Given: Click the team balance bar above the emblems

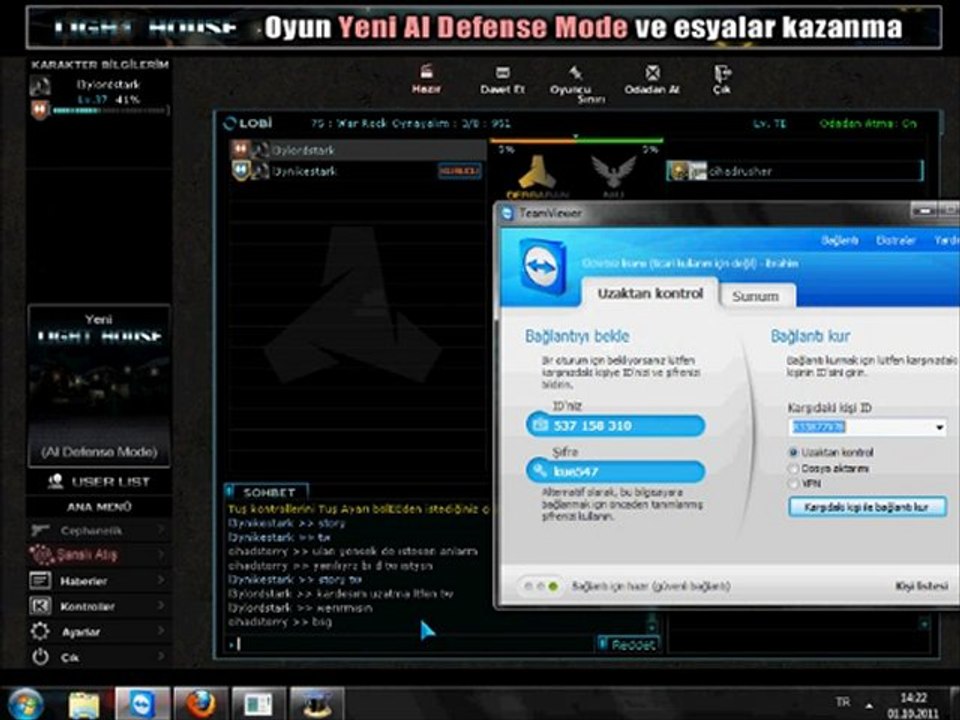Looking at the screenshot, I should click(576, 140).
